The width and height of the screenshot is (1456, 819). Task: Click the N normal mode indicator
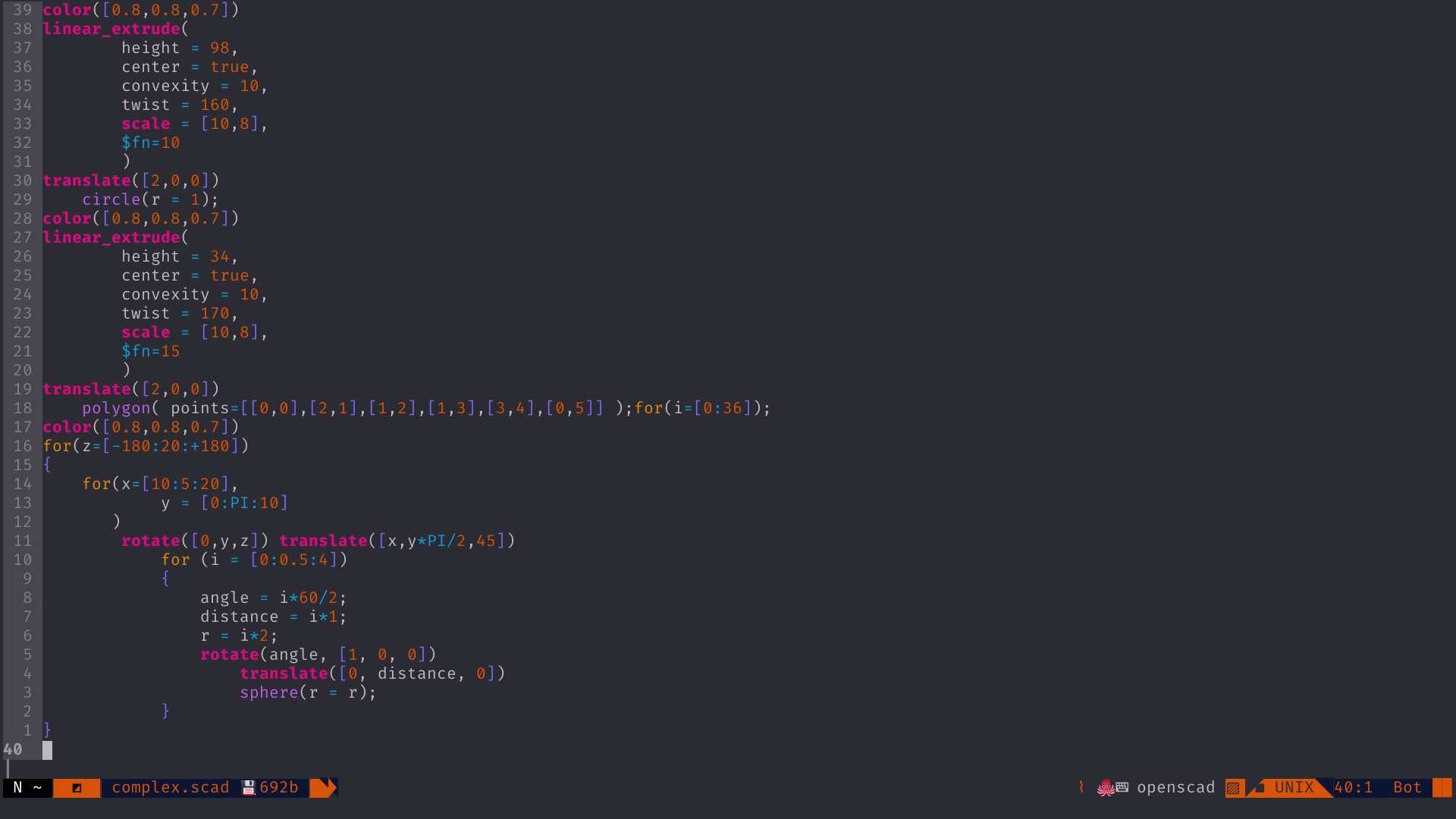17,788
